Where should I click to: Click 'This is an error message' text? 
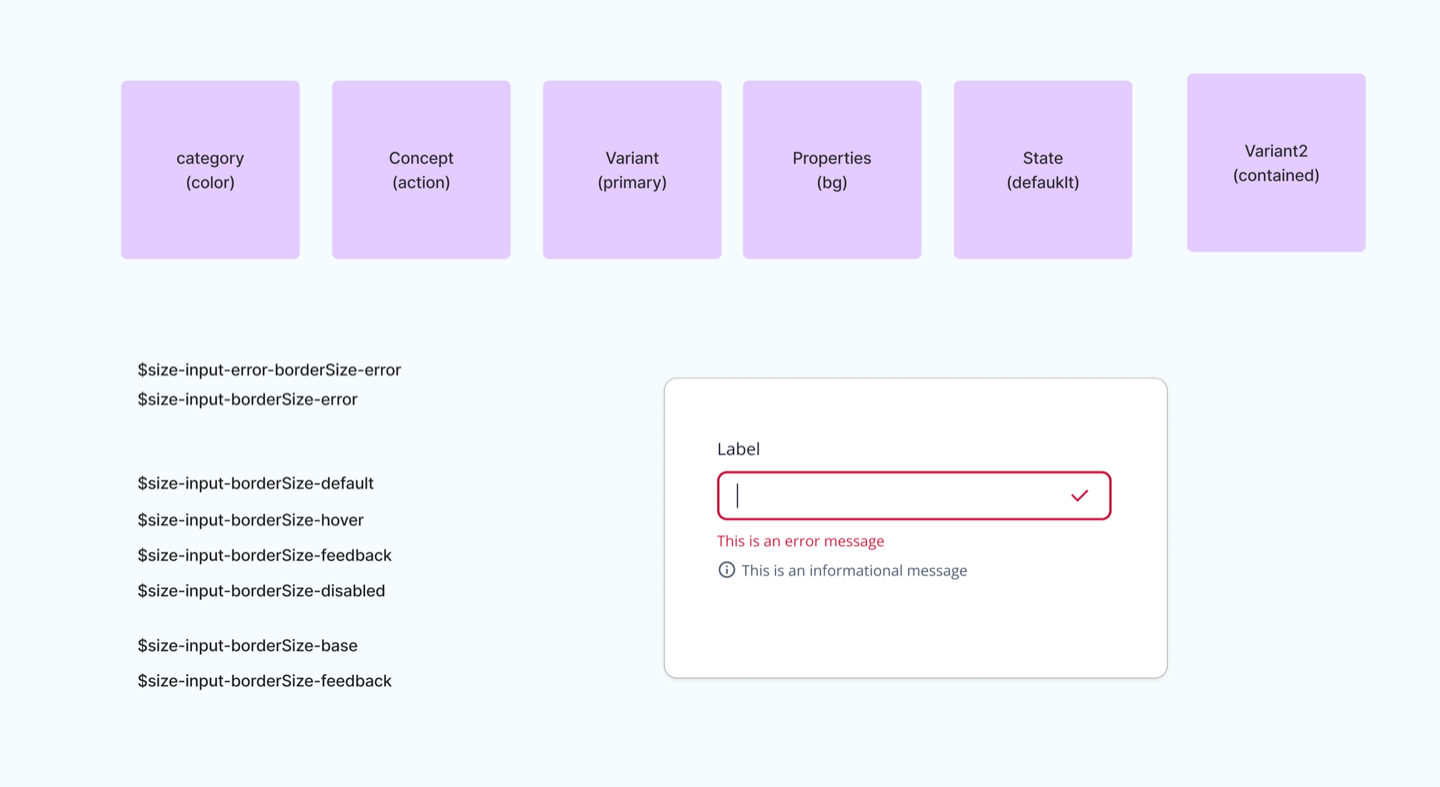(800, 541)
